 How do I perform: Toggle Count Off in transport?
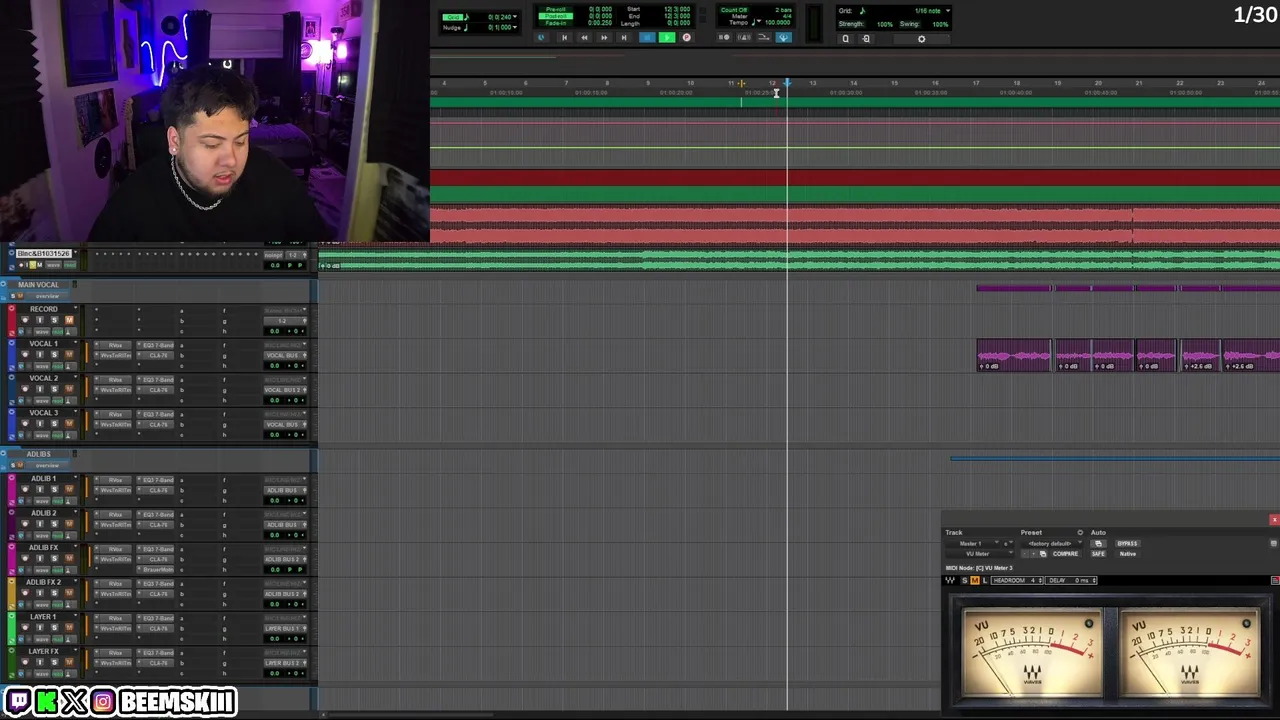(x=734, y=10)
